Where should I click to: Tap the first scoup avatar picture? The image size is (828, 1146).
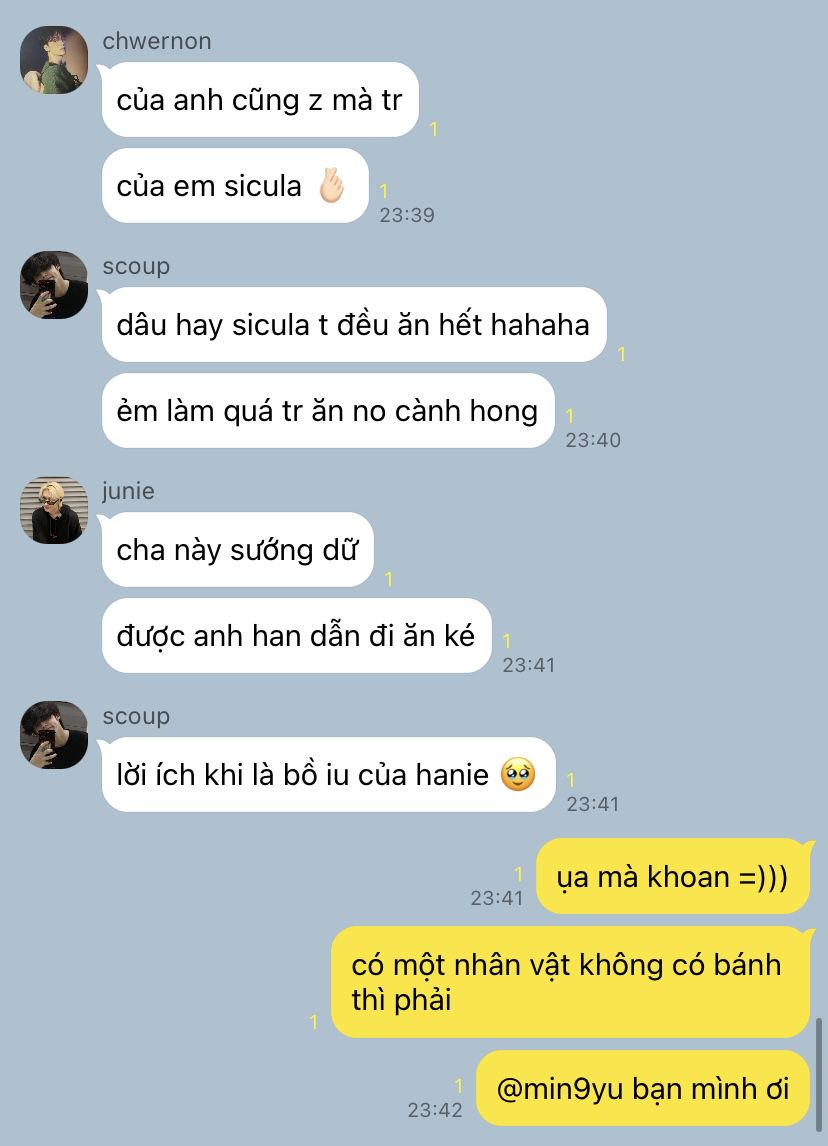click(54, 285)
